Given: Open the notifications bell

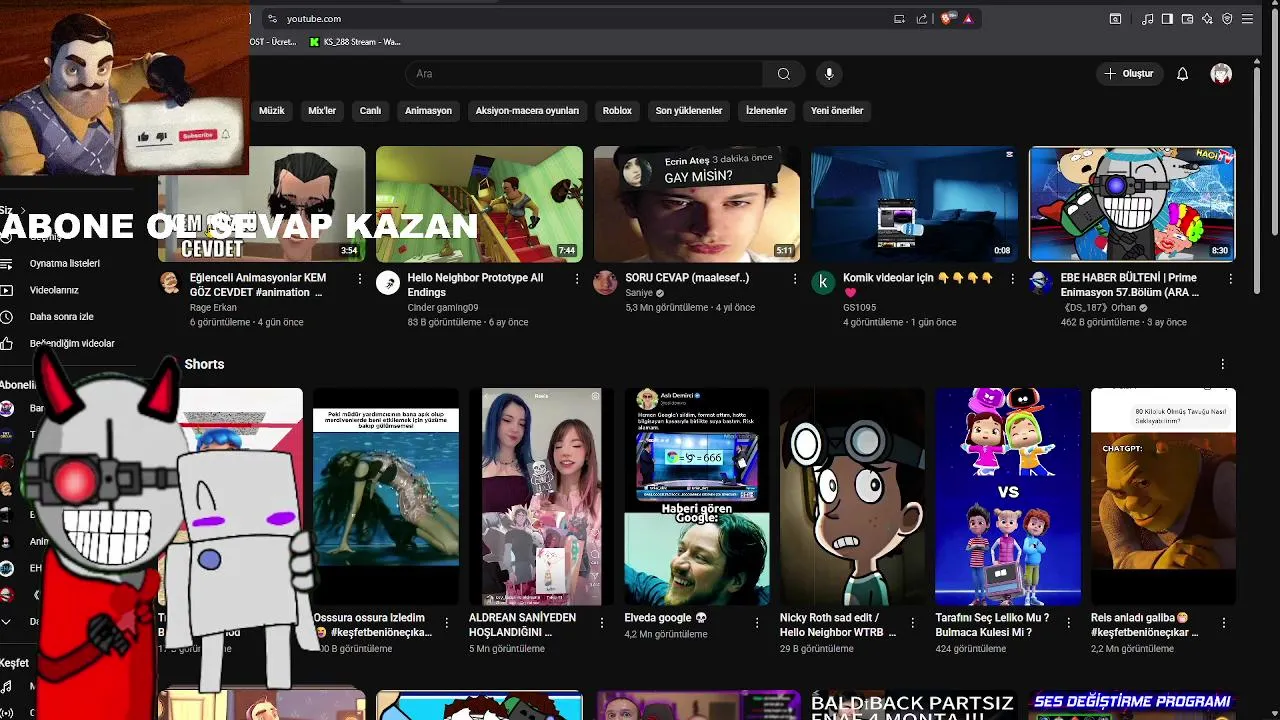Looking at the screenshot, I should coord(1182,74).
